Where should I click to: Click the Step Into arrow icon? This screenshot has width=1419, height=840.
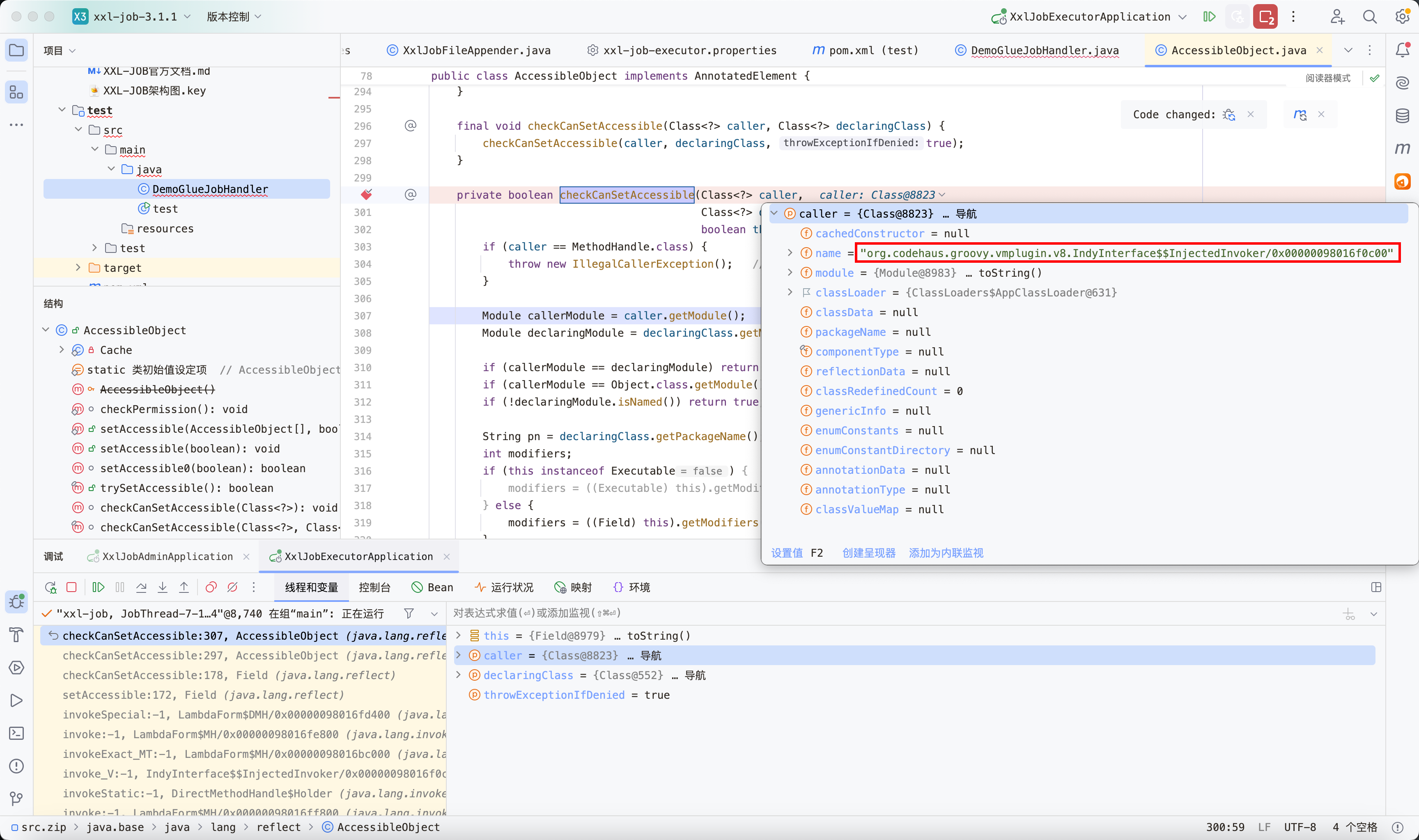click(x=163, y=587)
